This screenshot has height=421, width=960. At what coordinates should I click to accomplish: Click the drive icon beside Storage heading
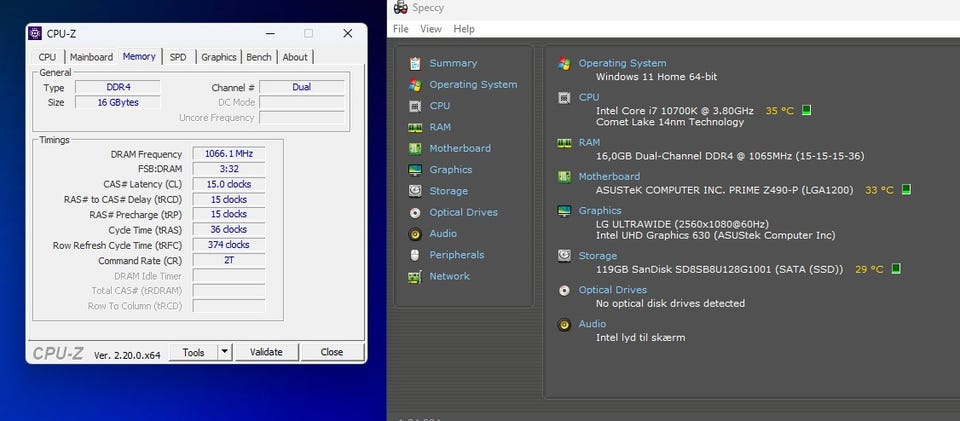(x=564, y=256)
